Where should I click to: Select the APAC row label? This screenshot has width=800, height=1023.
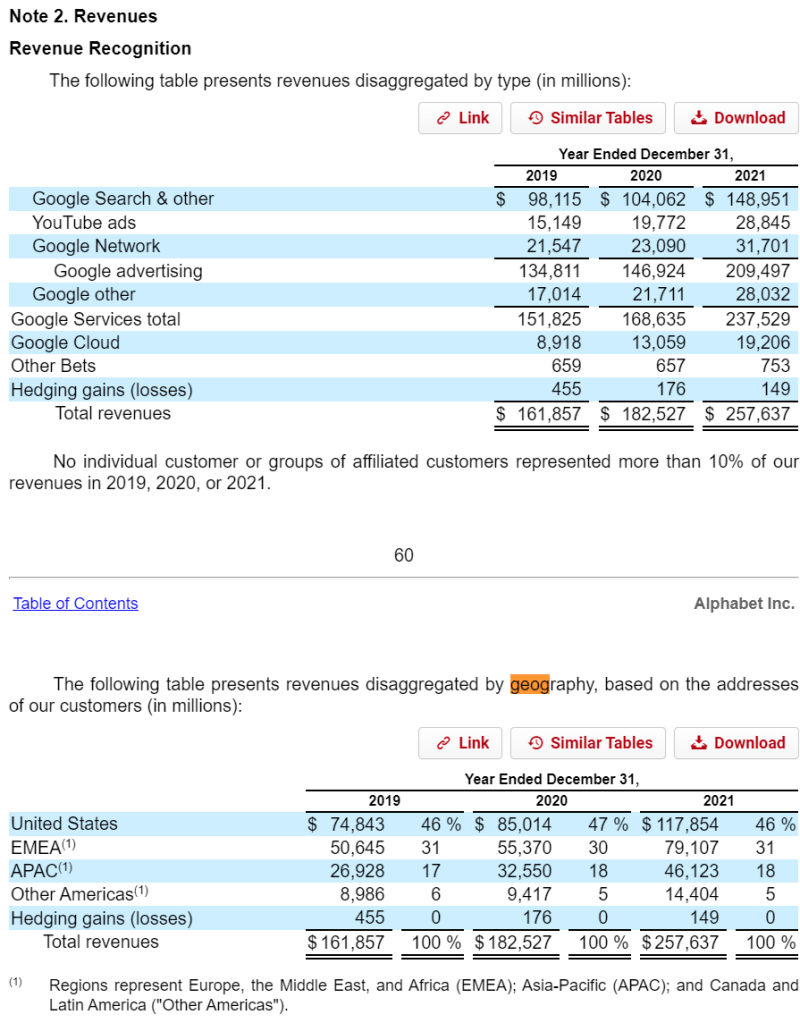click(x=42, y=871)
